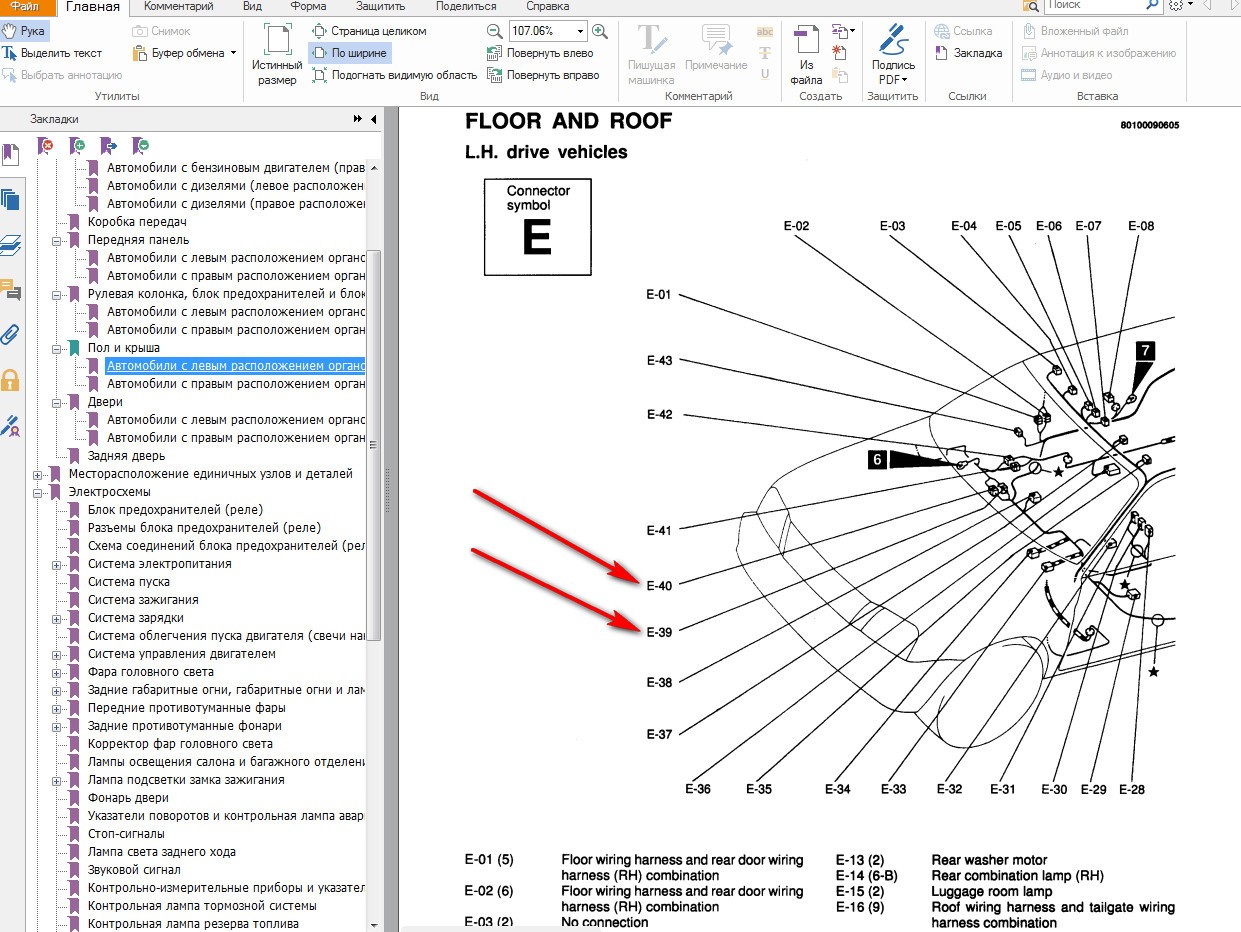Open the security padlock panel in sidebar

(11, 380)
